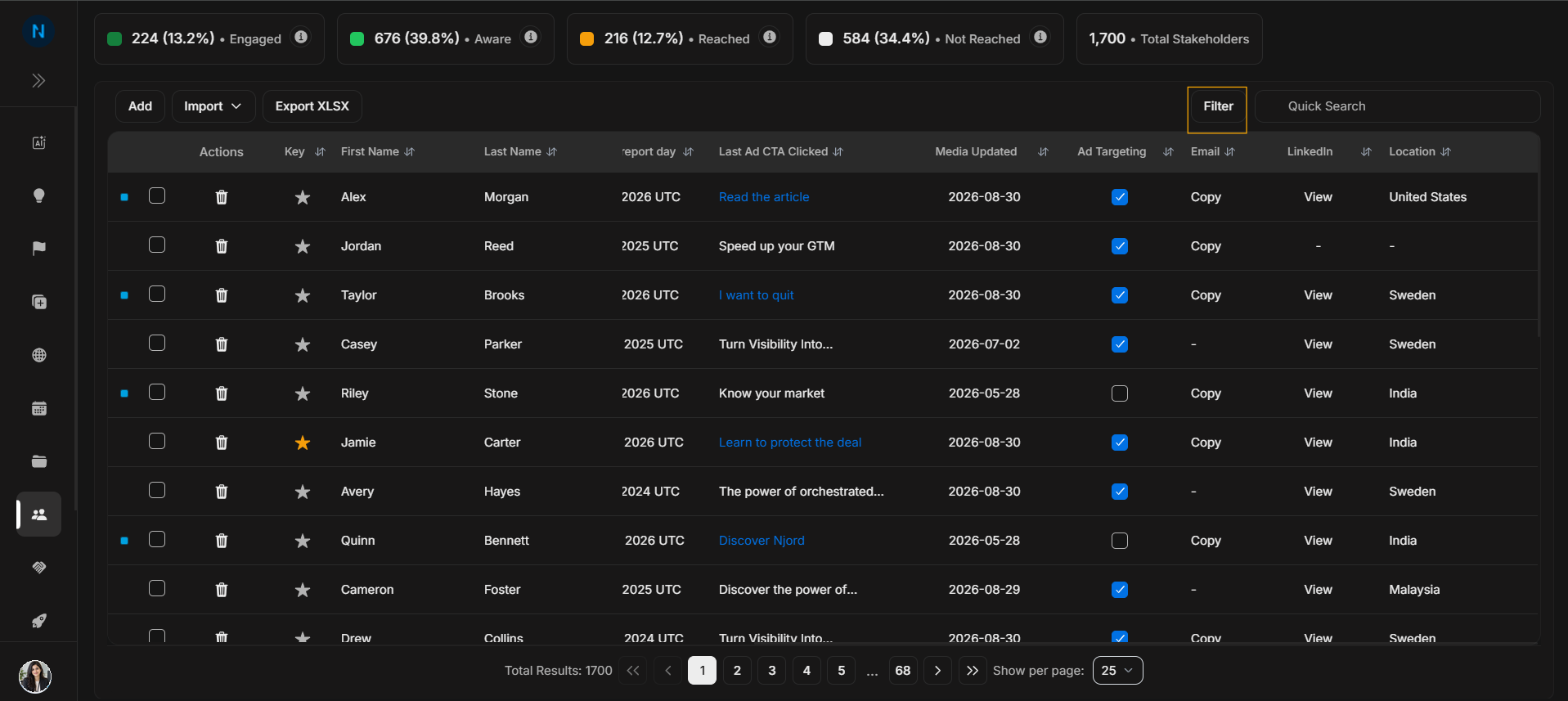Delete the Alex Morgan row via trash icon
This screenshot has width=1568, height=701.
[x=222, y=197]
